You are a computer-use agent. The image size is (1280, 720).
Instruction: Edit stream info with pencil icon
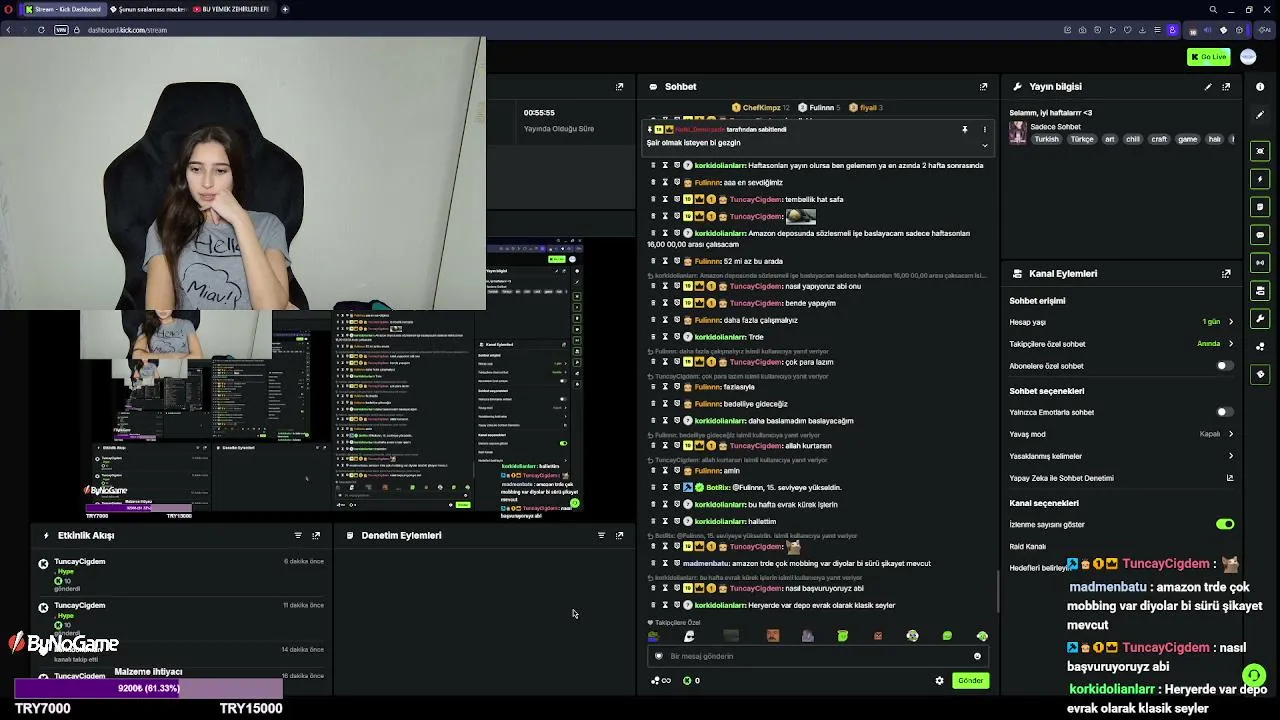click(x=1208, y=87)
